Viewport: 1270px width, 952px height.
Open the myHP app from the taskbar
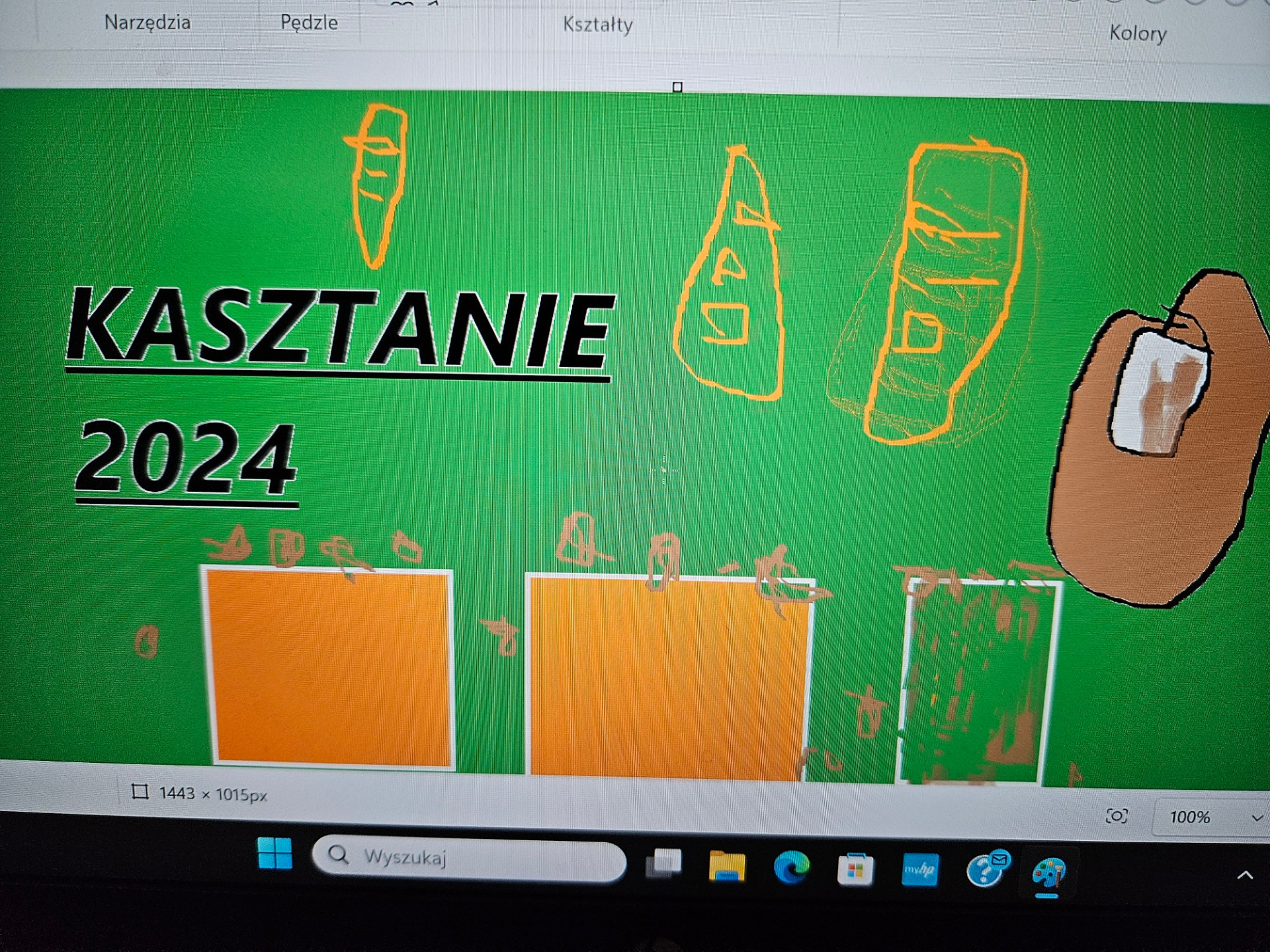pyautogui.click(x=919, y=869)
